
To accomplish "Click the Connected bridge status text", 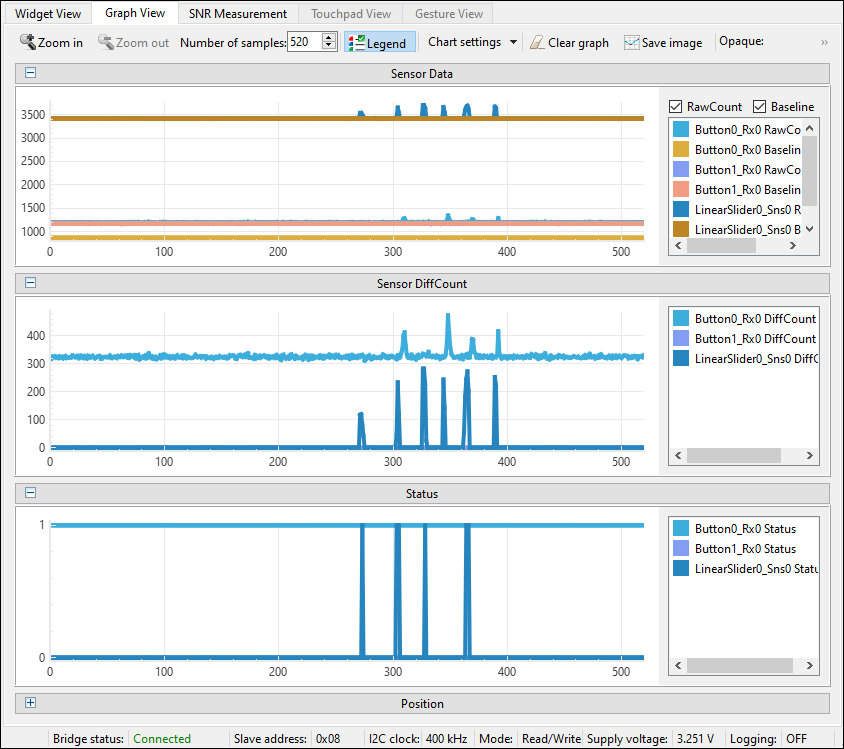I will tap(162, 739).
